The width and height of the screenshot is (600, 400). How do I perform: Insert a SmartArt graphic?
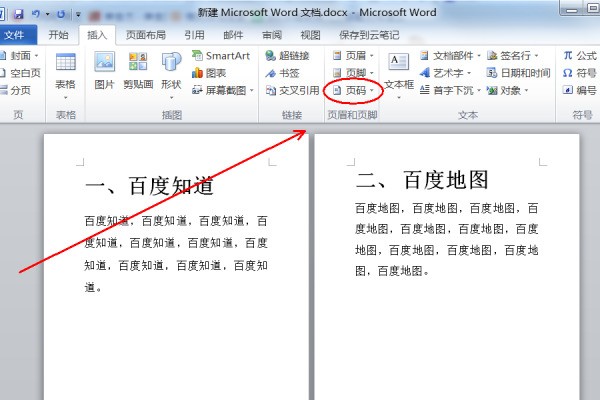221,56
